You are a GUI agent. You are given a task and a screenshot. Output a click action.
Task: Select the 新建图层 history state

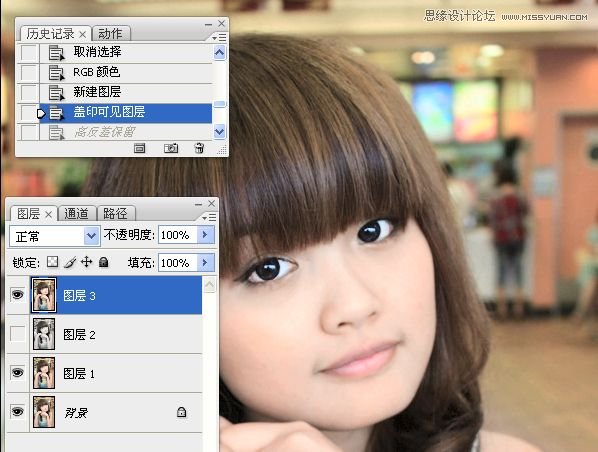pos(126,92)
